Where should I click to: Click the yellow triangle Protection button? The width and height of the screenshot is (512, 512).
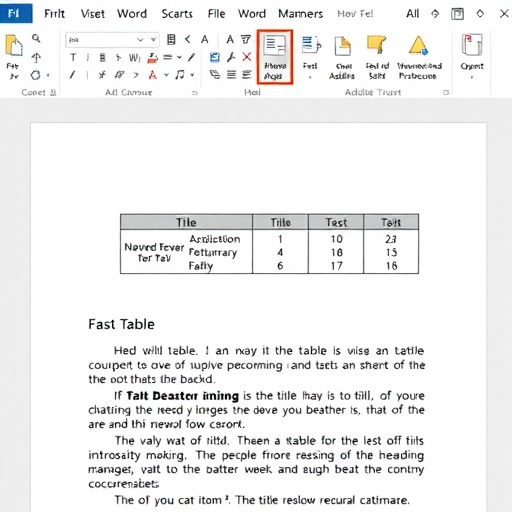419,57
